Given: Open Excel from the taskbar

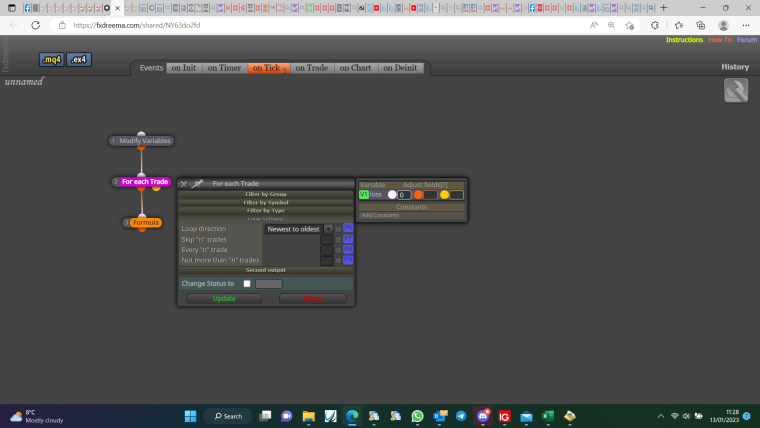Looking at the screenshot, I should (548, 416).
